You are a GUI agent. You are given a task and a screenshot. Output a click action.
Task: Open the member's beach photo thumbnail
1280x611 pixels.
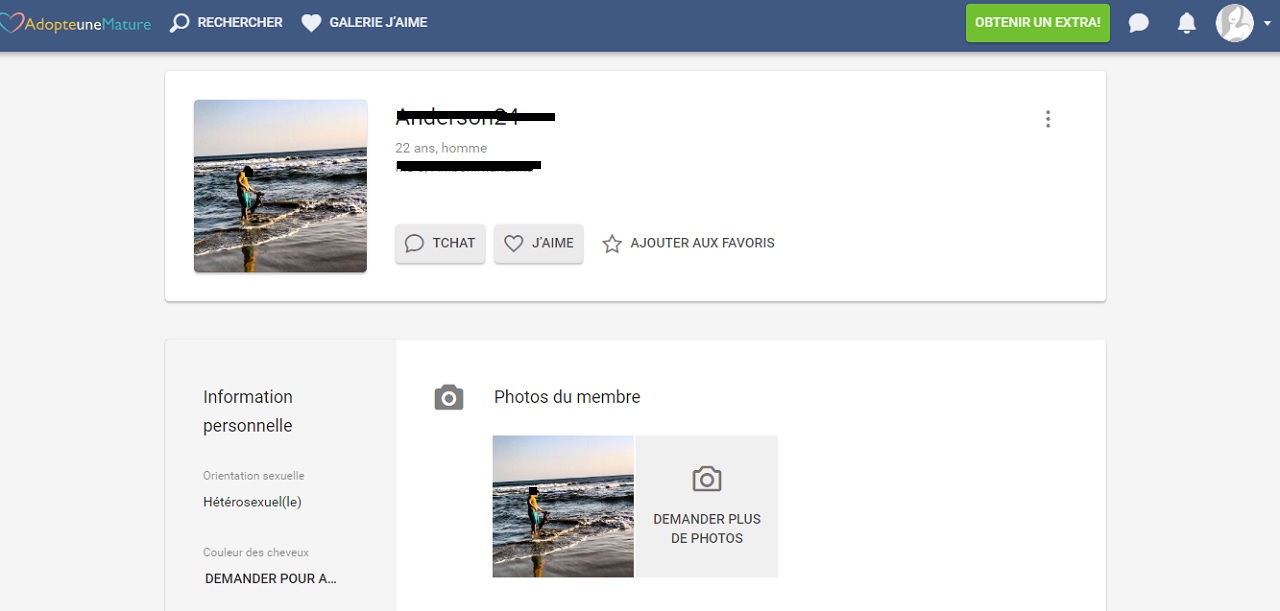click(562, 506)
